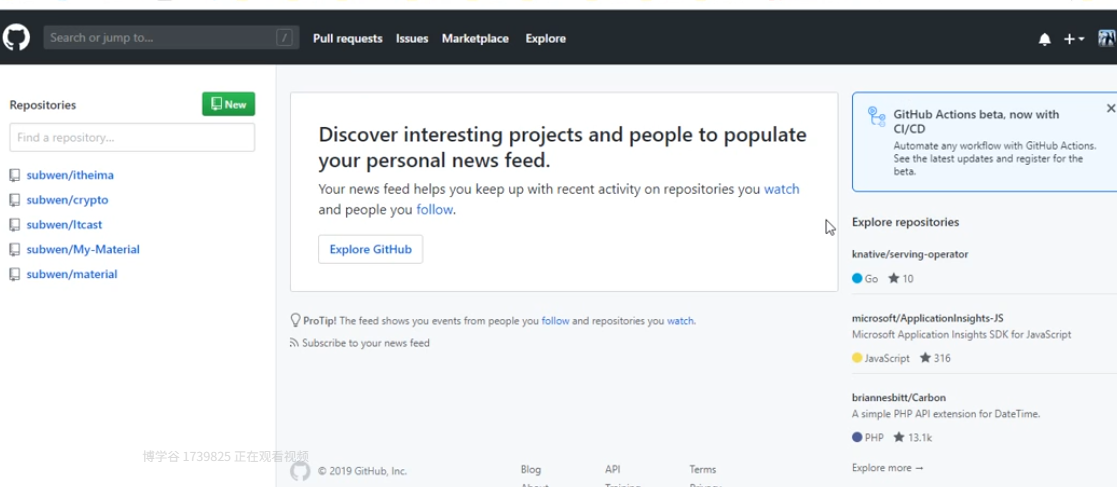The height and width of the screenshot is (487, 1117).
Task: Expand the plus create-new dropdown
Action: pyautogui.click(x=1074, y=39)
